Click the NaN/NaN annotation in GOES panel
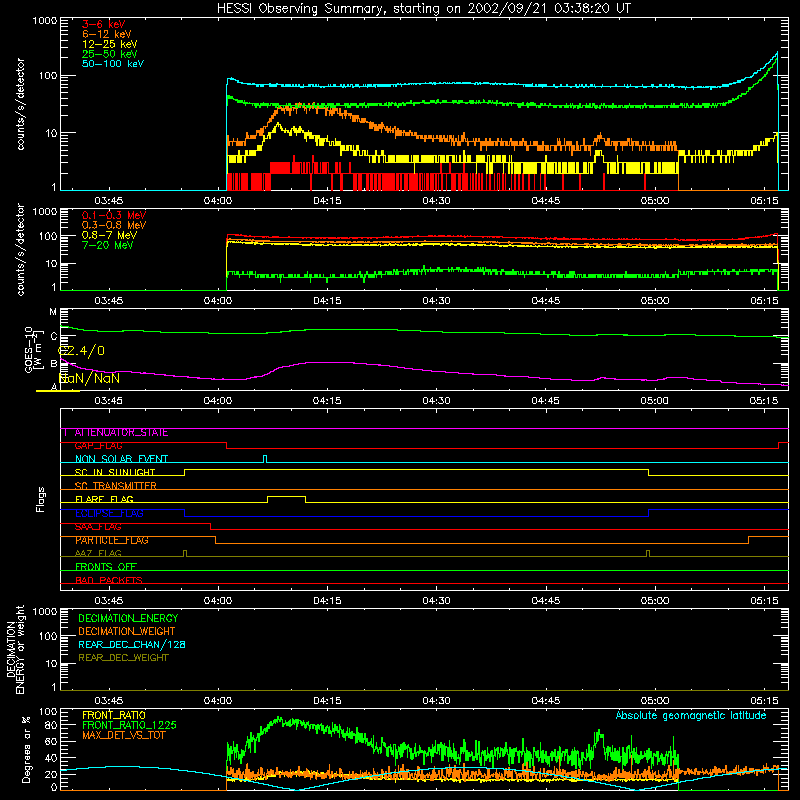 (x=89, y=378)
